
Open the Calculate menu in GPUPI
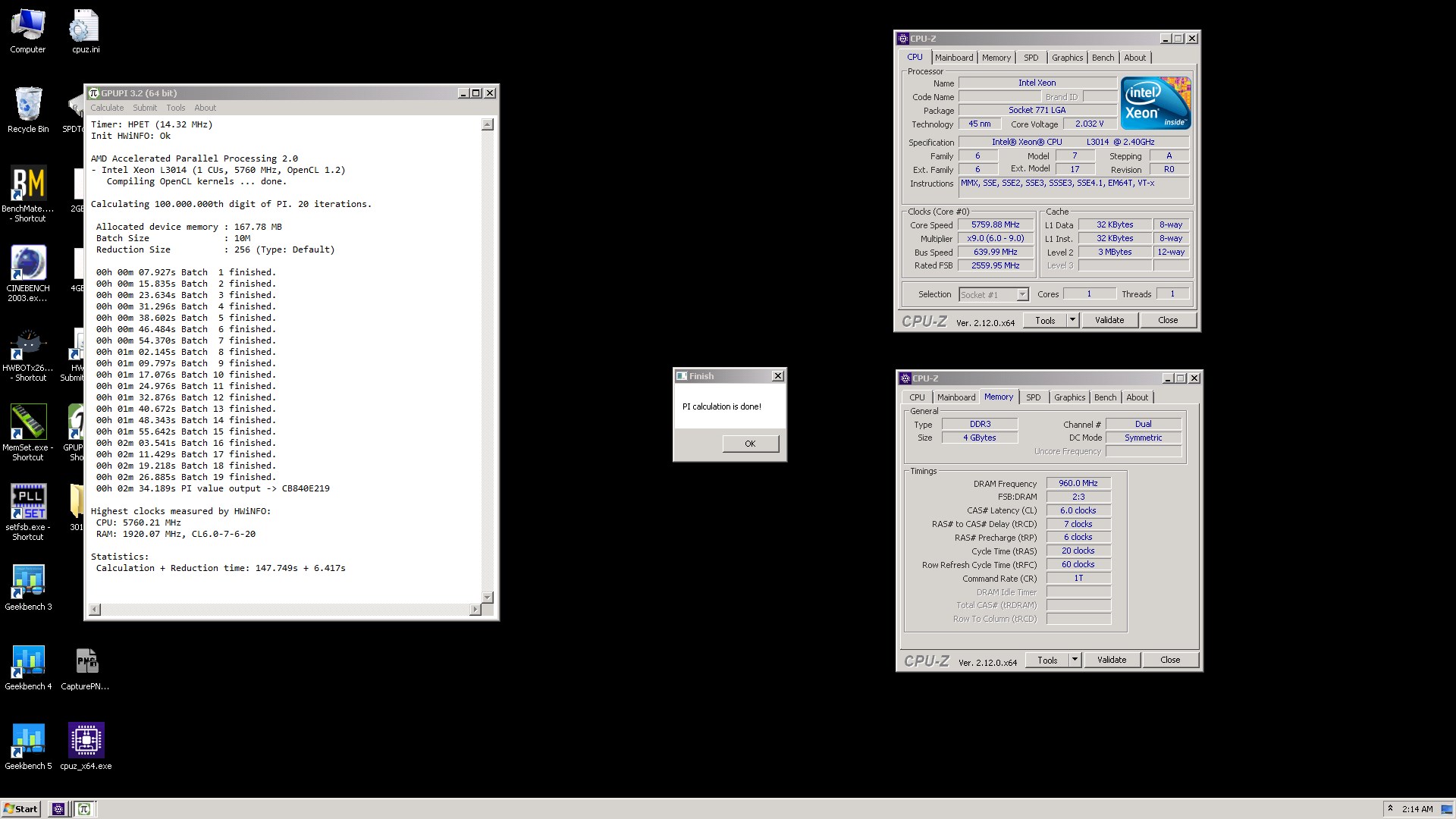[x=107, y=108]
